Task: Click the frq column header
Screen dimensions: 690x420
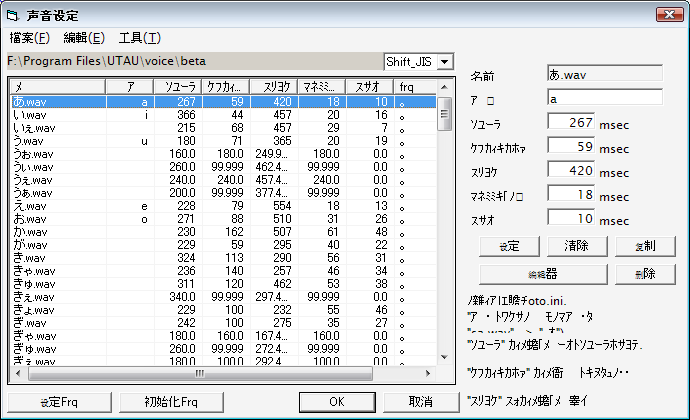Action: click(x=415, y=87)
